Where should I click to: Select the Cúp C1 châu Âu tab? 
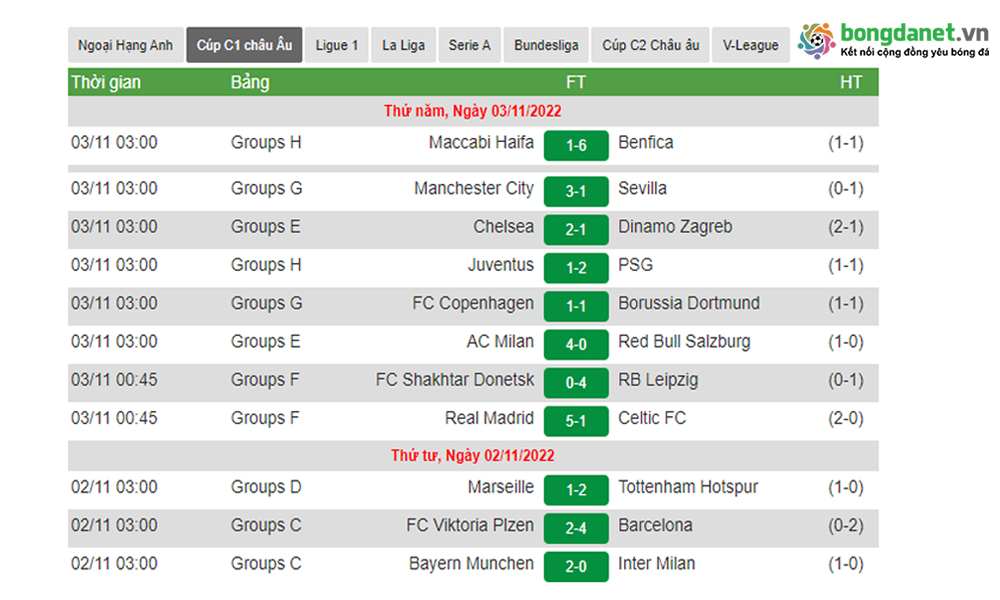[x=244, y=45]
